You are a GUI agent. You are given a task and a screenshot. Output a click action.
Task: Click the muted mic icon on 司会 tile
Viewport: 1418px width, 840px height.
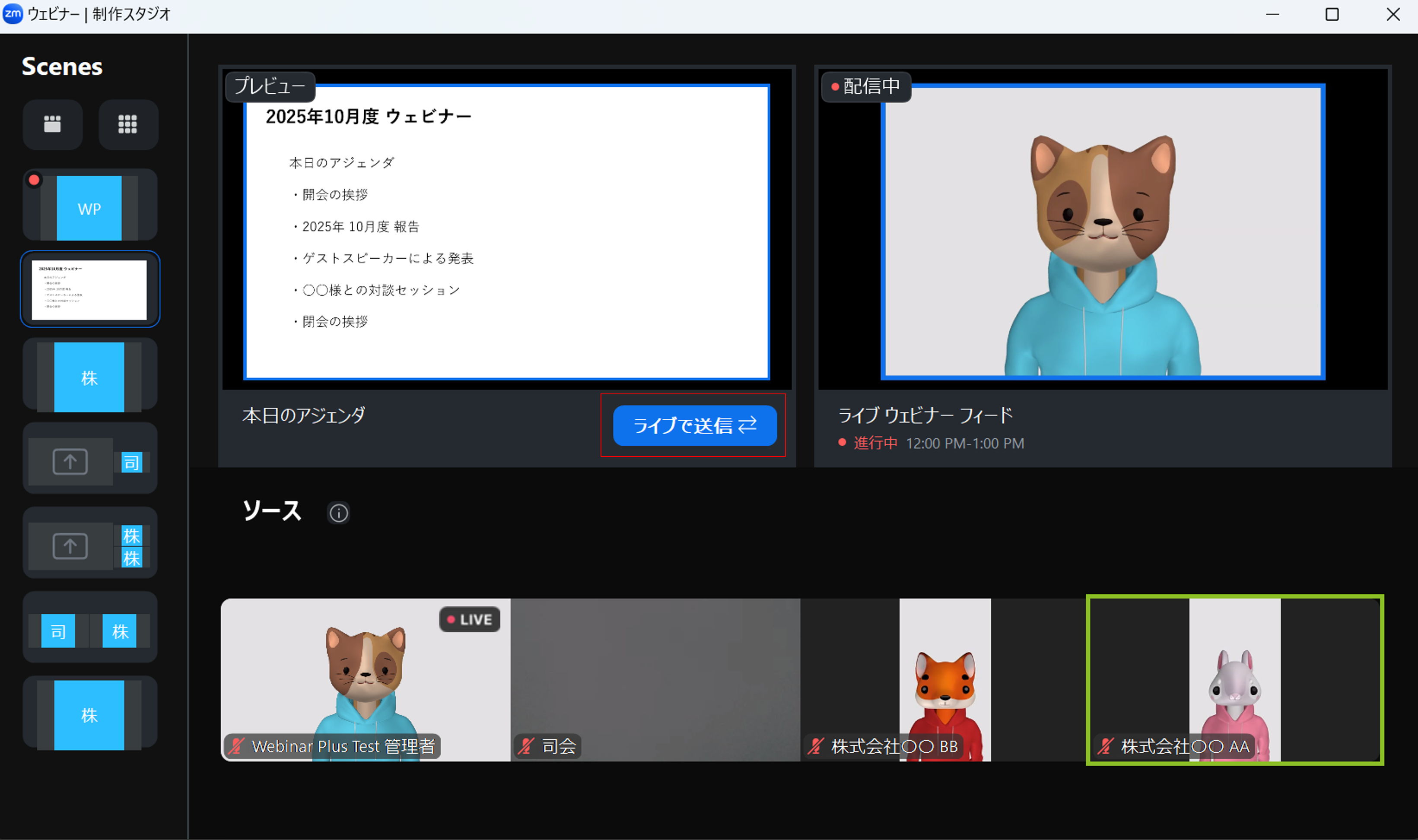click(527, 746)
